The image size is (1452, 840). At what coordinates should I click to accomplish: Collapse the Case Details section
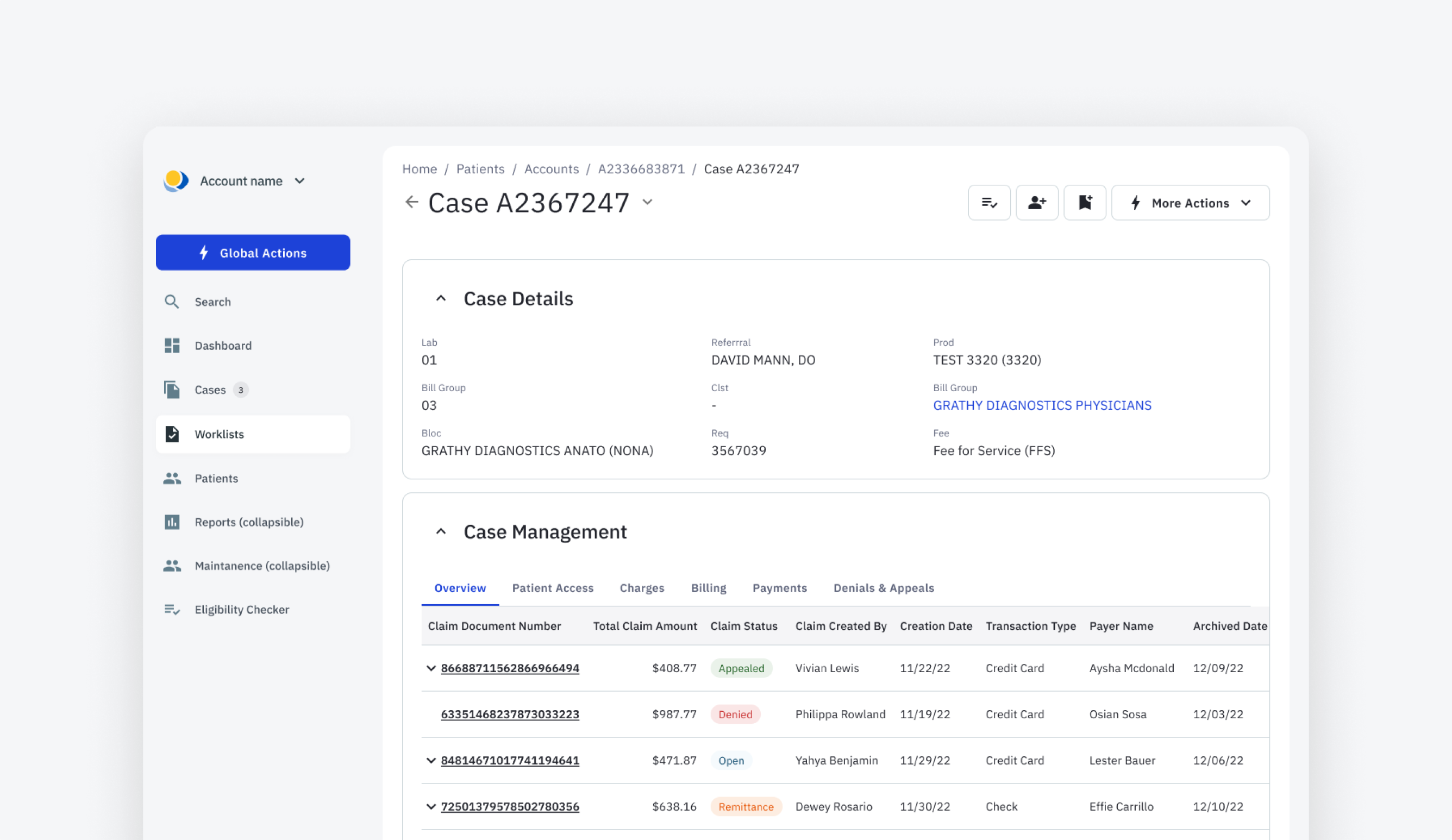pyautogui.click(x=441, y=298)
